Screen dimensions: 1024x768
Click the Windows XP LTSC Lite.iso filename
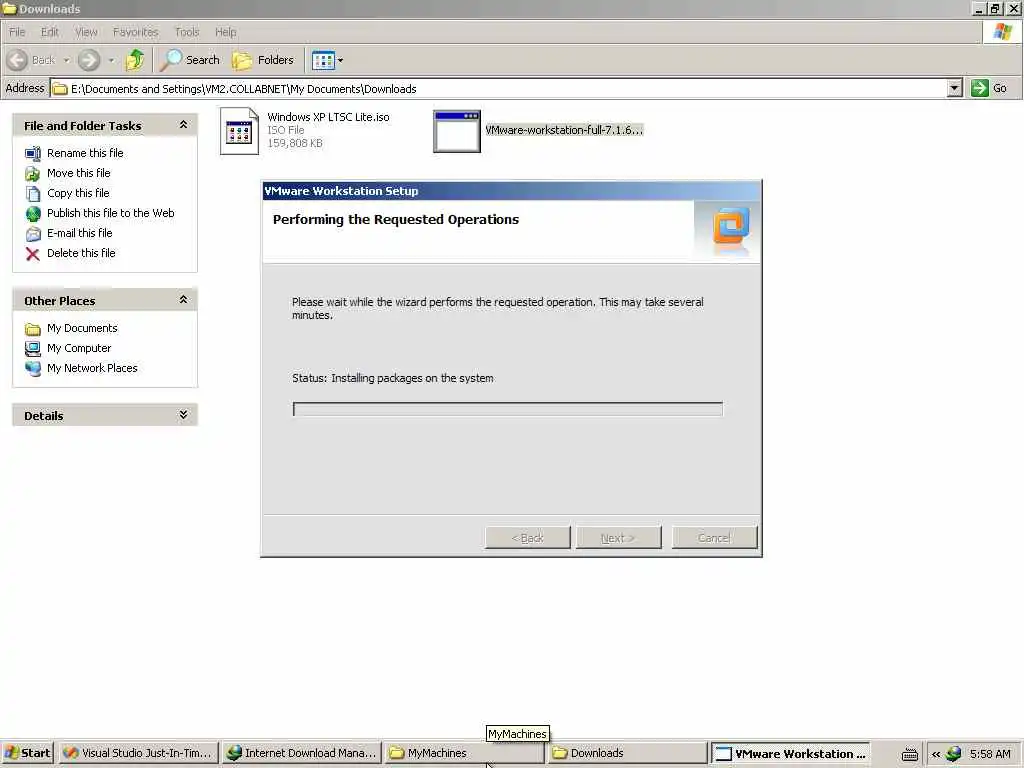(x=328, y=117)
